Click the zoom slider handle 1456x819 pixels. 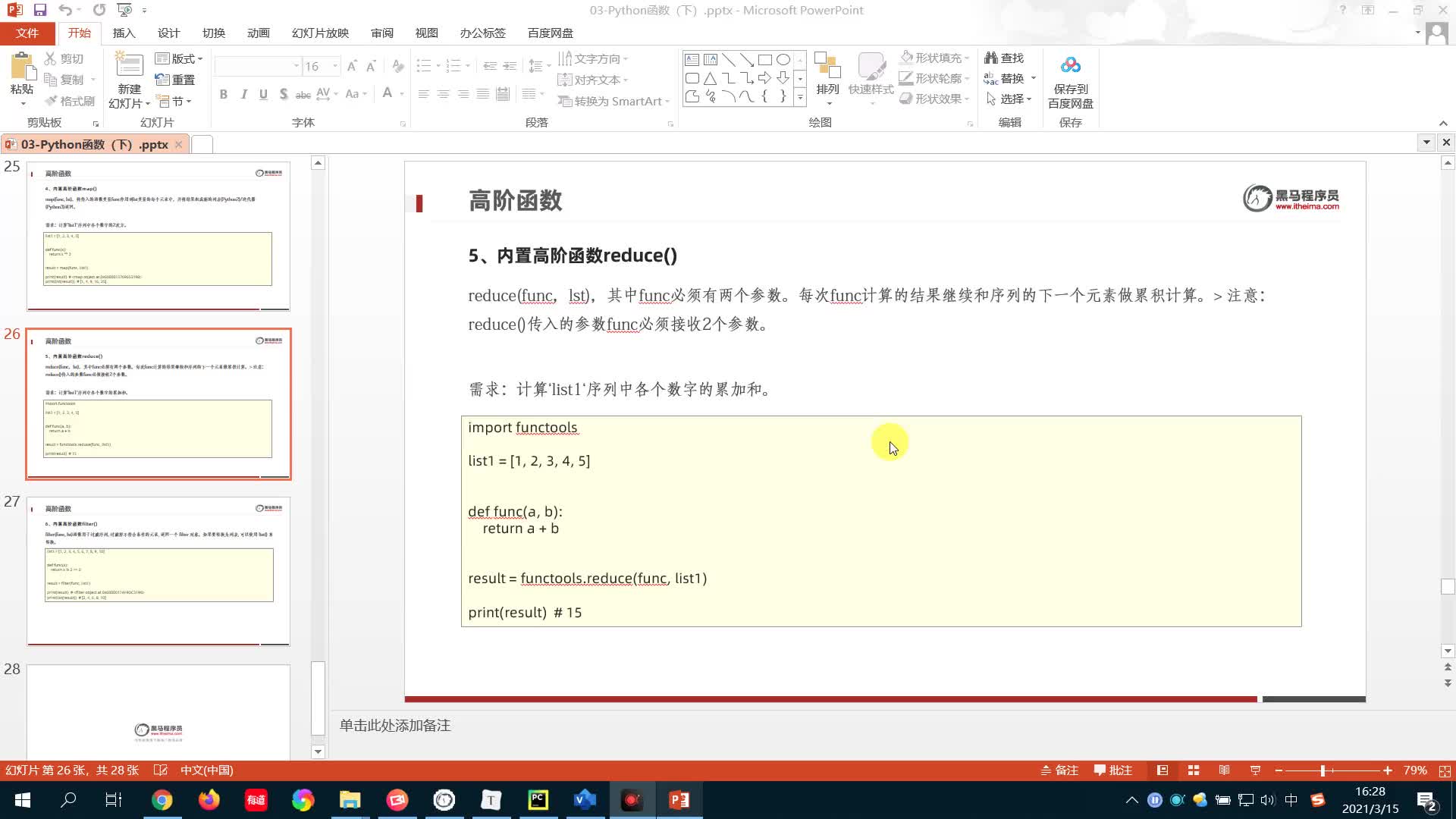point(1323,770)
